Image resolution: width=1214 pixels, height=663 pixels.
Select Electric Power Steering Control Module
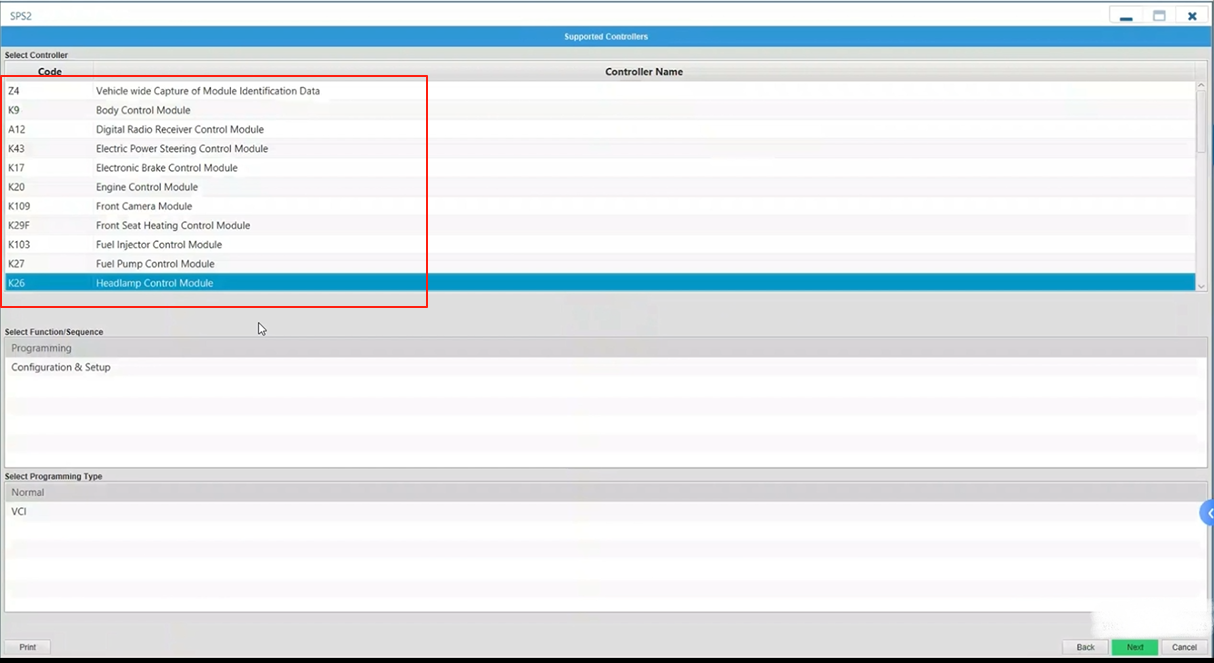(x=182, y=149)
